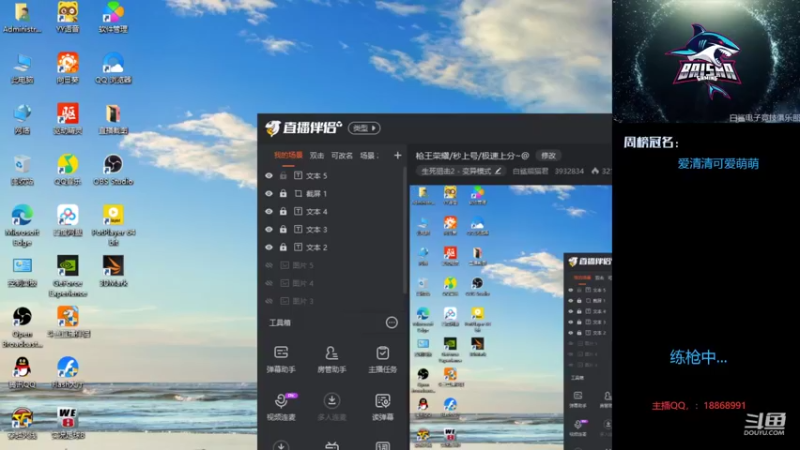Select the 可改名 scene tab

[x=342, y=156]
